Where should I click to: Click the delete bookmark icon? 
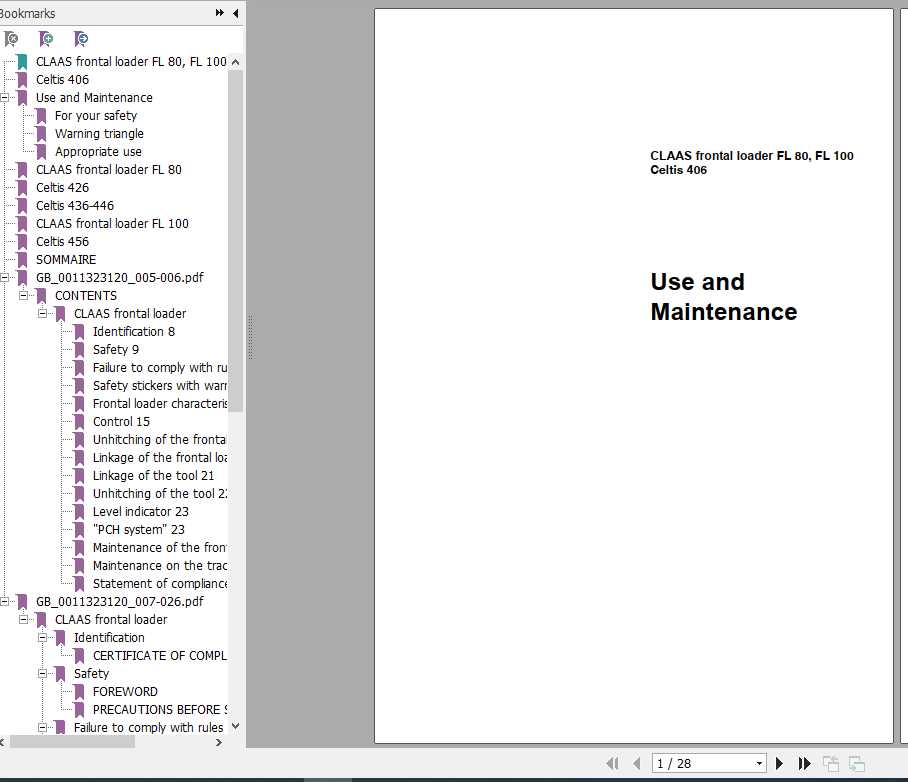point(11,39)
